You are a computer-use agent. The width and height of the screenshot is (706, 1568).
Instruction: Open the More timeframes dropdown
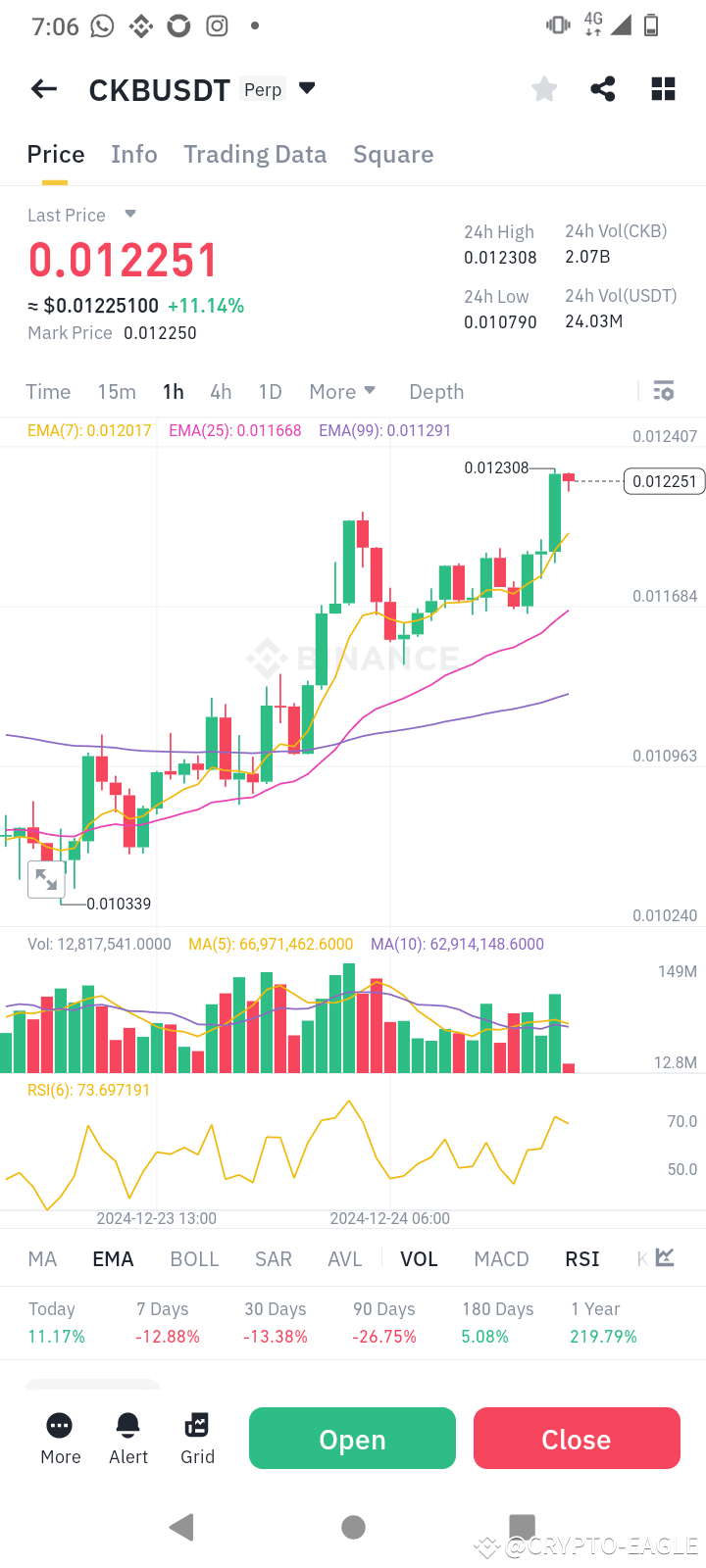[x=342, y=391]
